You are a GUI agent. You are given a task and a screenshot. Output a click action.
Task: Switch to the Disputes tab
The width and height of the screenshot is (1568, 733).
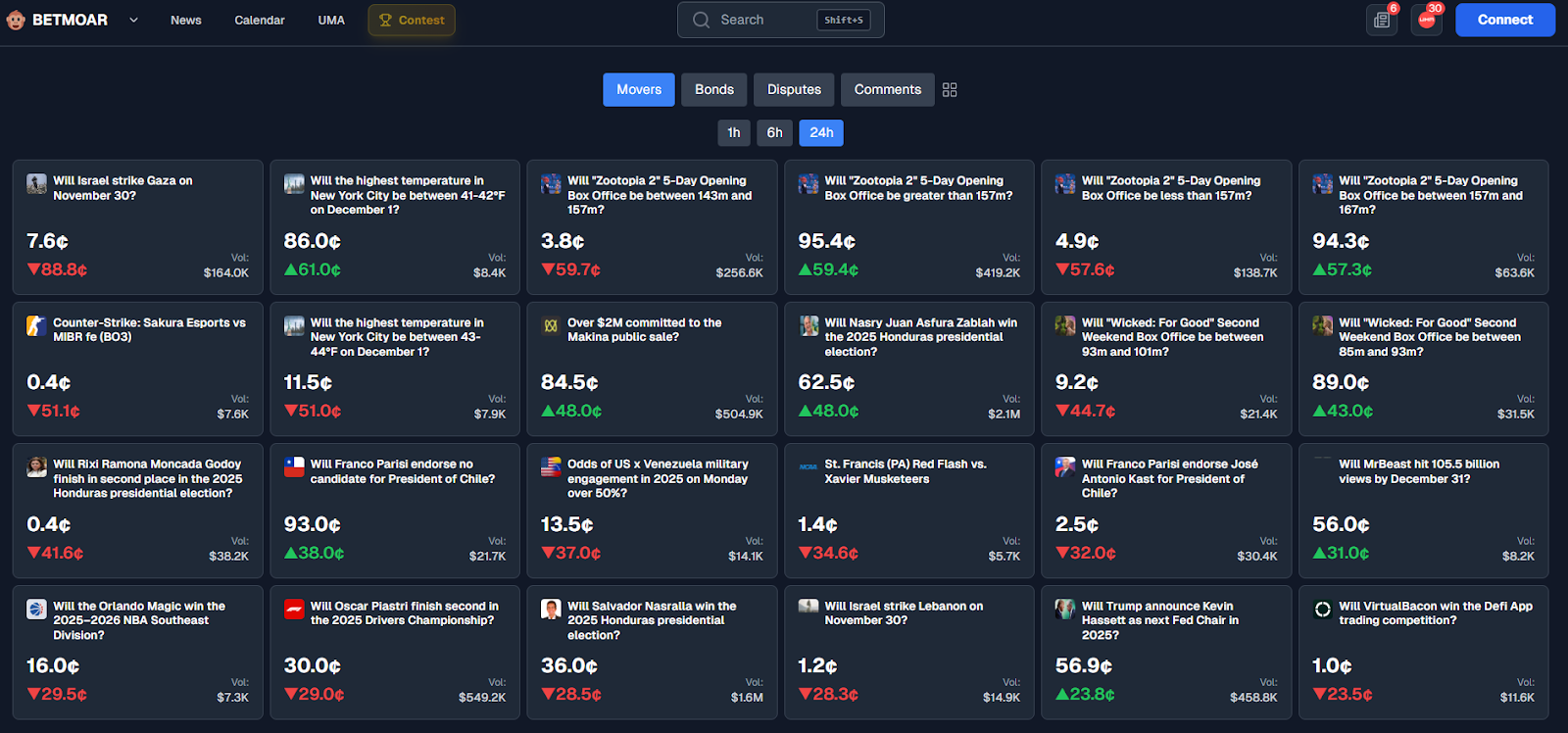[794, 89]
